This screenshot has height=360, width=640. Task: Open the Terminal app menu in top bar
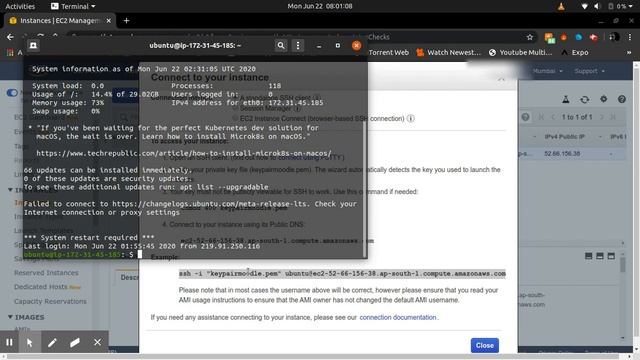[73, 6]
